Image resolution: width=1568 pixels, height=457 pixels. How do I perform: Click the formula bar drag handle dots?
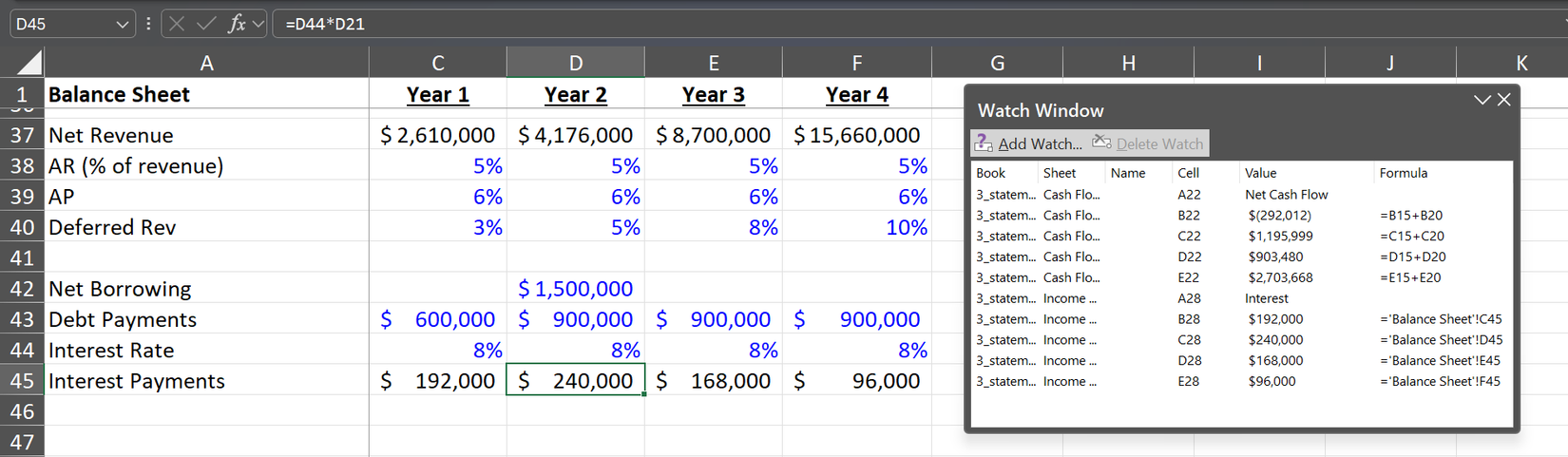pyautogui.click(x=148, y=24)
